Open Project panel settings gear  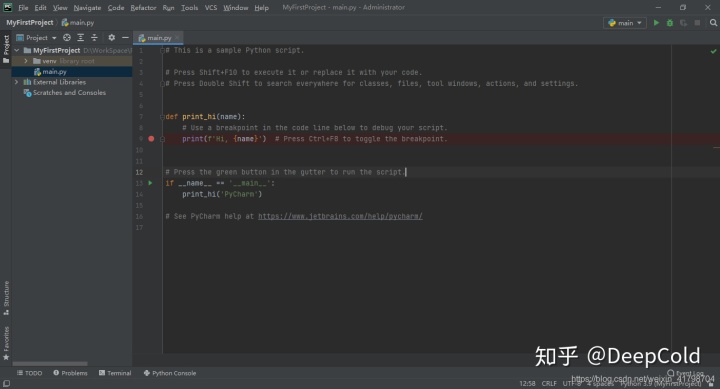112,38
